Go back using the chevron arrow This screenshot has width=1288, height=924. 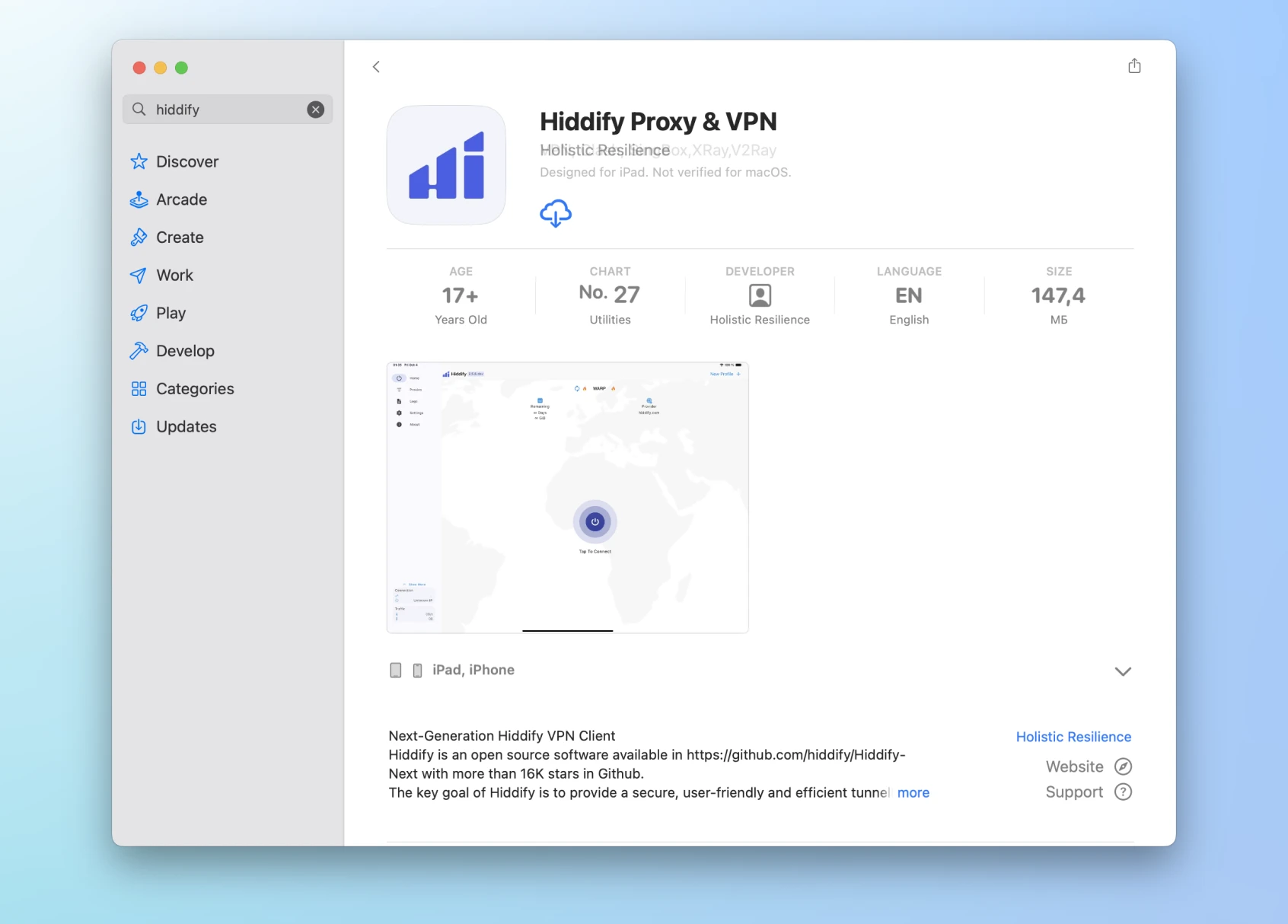(x=376, y=67)
